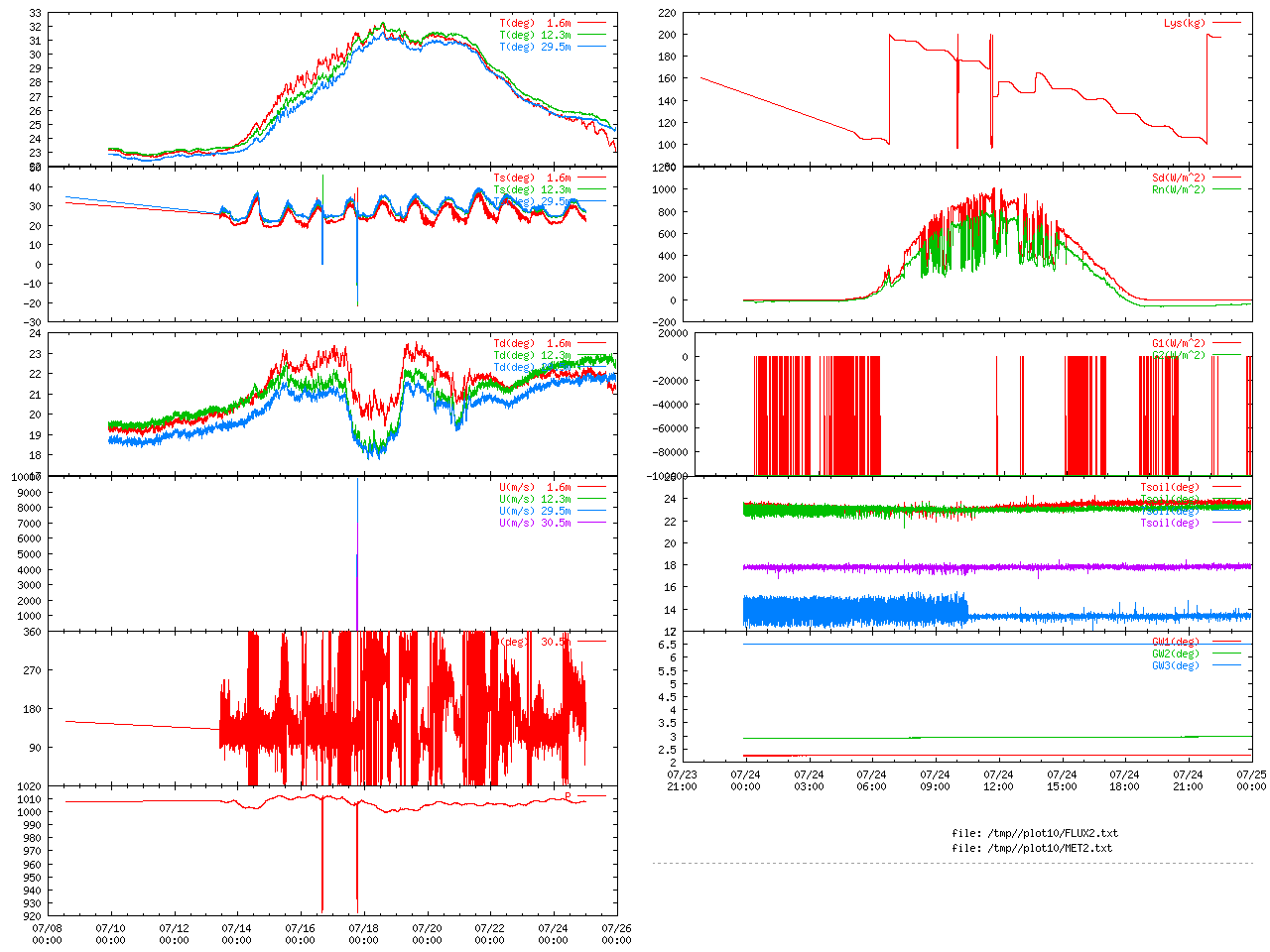Click the "07/14 00:00" x-axis label
Image resolution: width=1270 pixels, height=952 pixels.
tap(237, 935)
